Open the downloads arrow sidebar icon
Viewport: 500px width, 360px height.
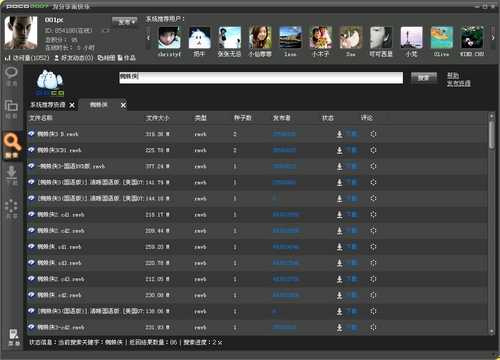pos(12,176)
